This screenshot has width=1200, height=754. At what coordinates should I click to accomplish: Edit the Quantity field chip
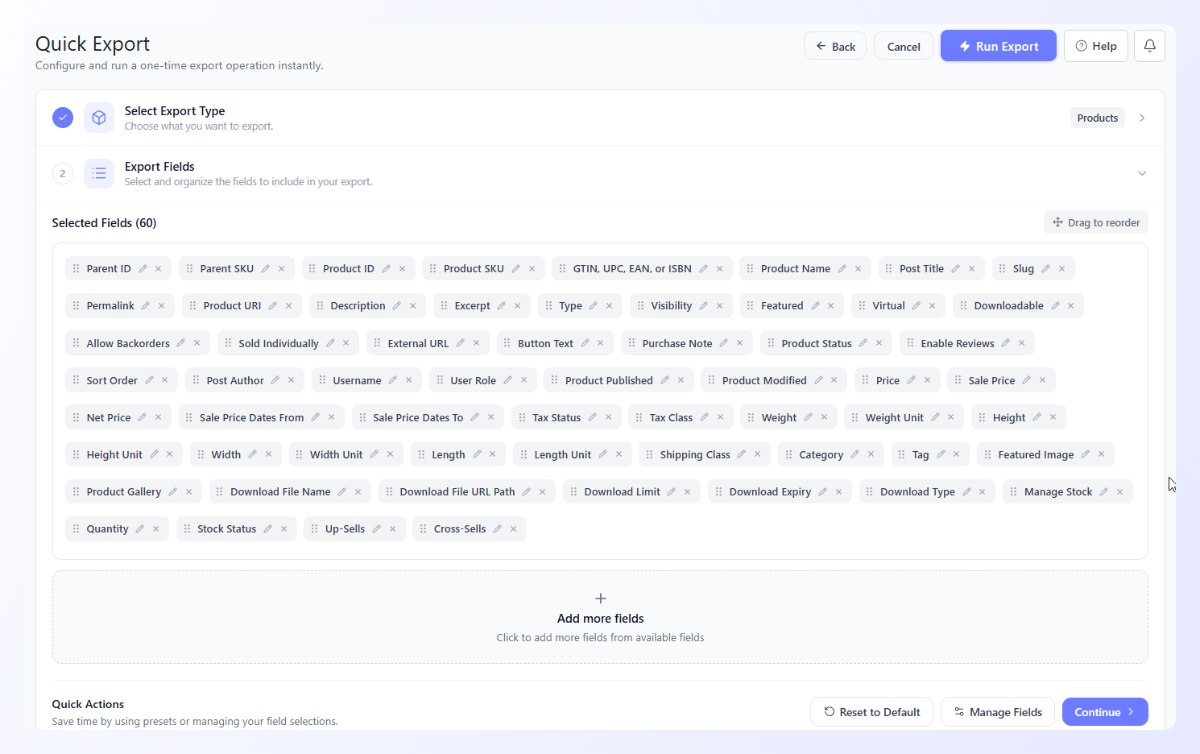(140, 528)
